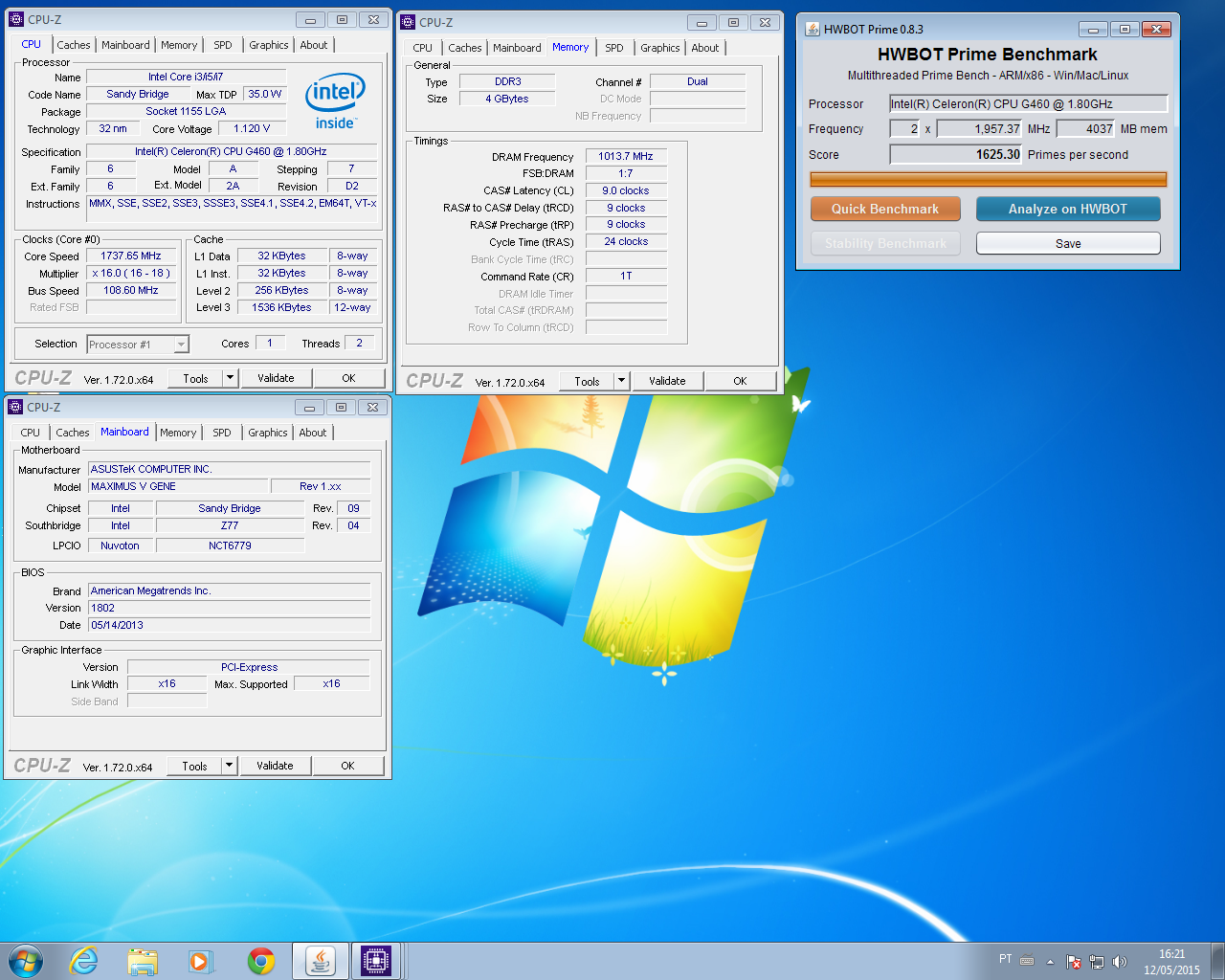Viewport: 1225px width, 980px height.
Task: Open SPD tab in Memory window
Action: tap(614, 48)
